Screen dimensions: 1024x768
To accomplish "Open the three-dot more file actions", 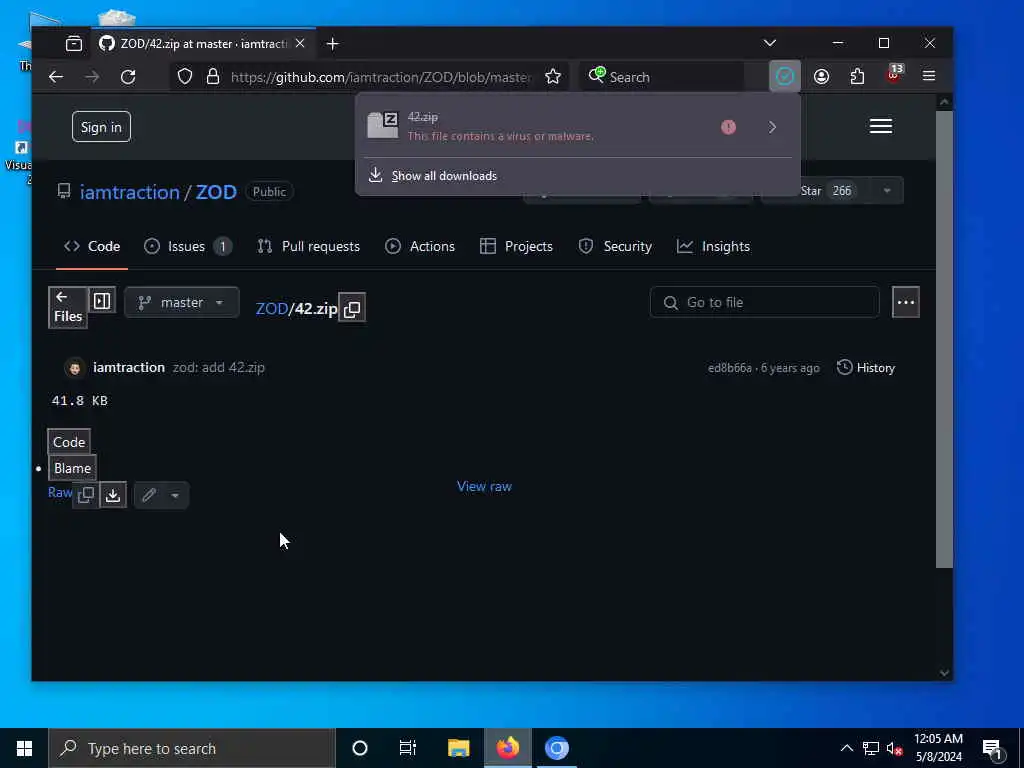I will pyautogui.click(x=906, y=302).
